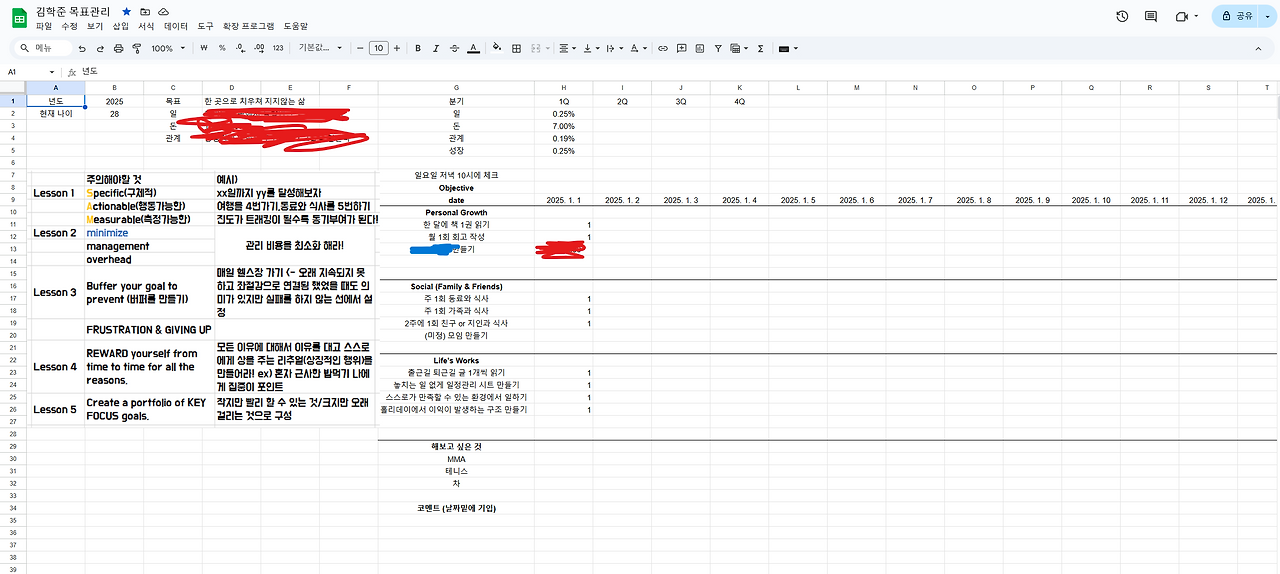Open the 도구 menu
The width and height of the screenshot is (1280, 574).
tap(206, 26)
